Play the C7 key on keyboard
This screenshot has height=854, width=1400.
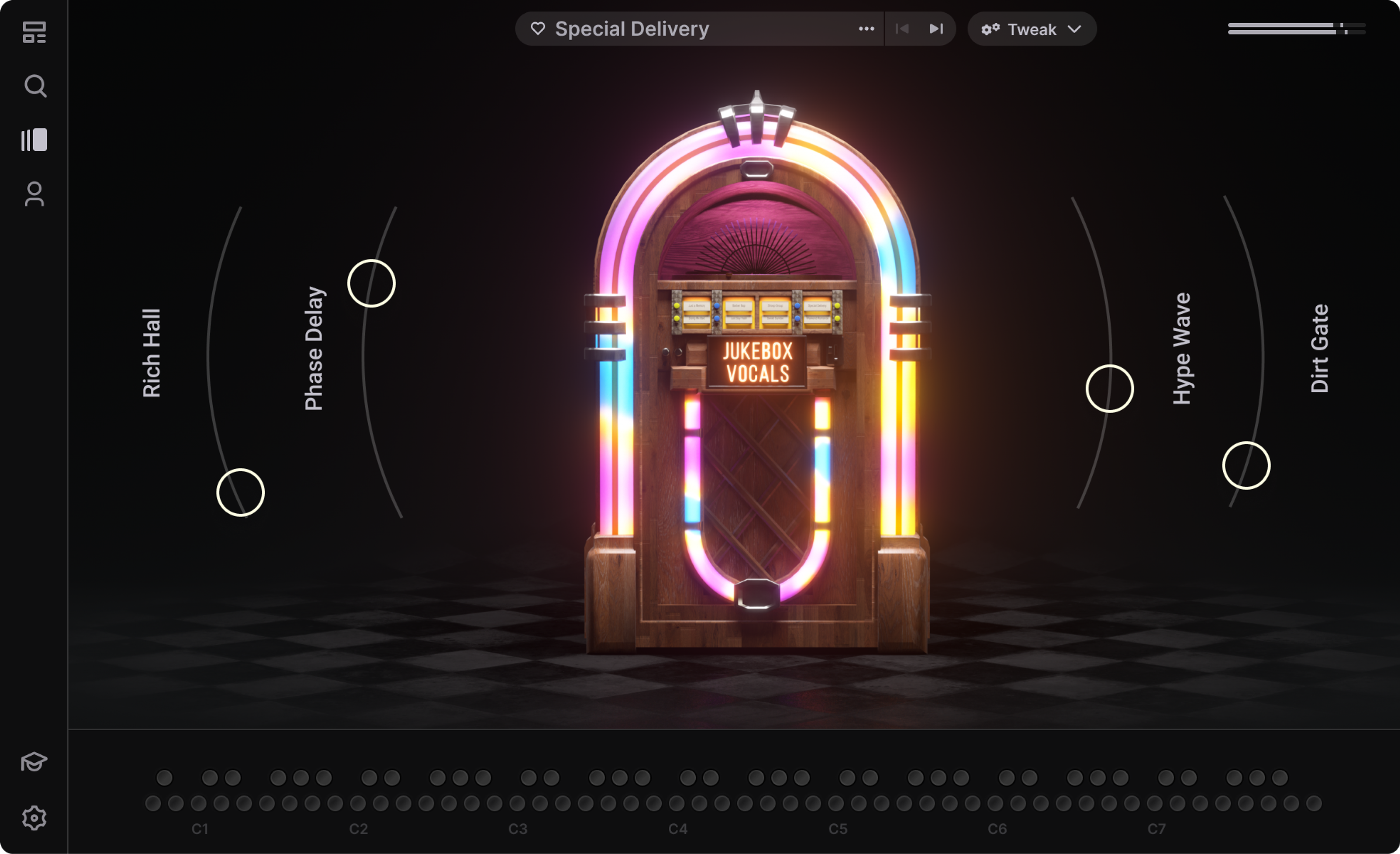[1155, 803]
